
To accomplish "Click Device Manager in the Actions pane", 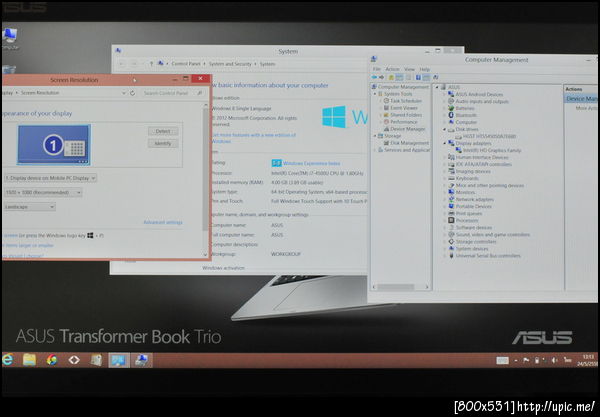I will (x=581, y=99).
